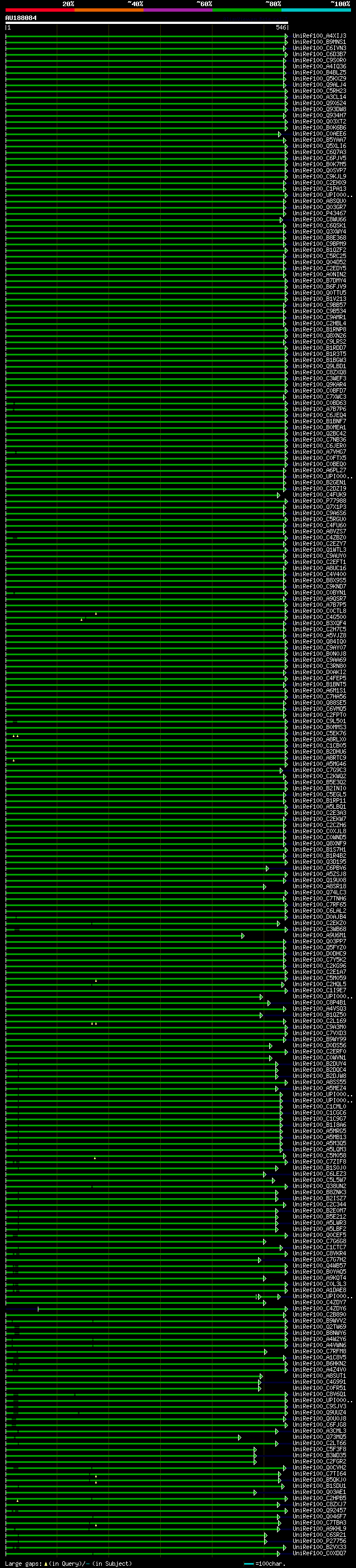The height and width of the screenshot is (1568, 356).
Task: Select hit label UniRef100_A9U6M1
Action: pos(319,936)
